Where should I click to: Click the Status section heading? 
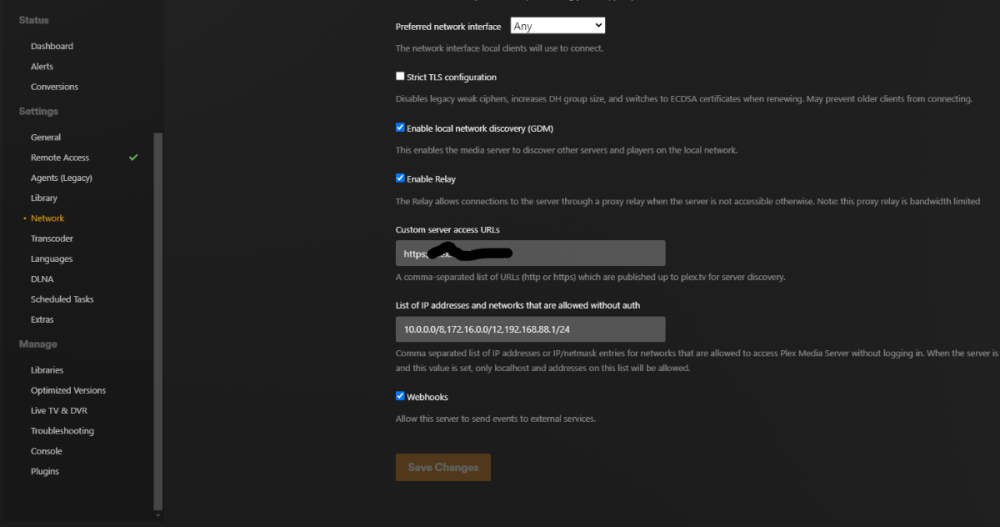pyautogui.click(x=34, y=20)
